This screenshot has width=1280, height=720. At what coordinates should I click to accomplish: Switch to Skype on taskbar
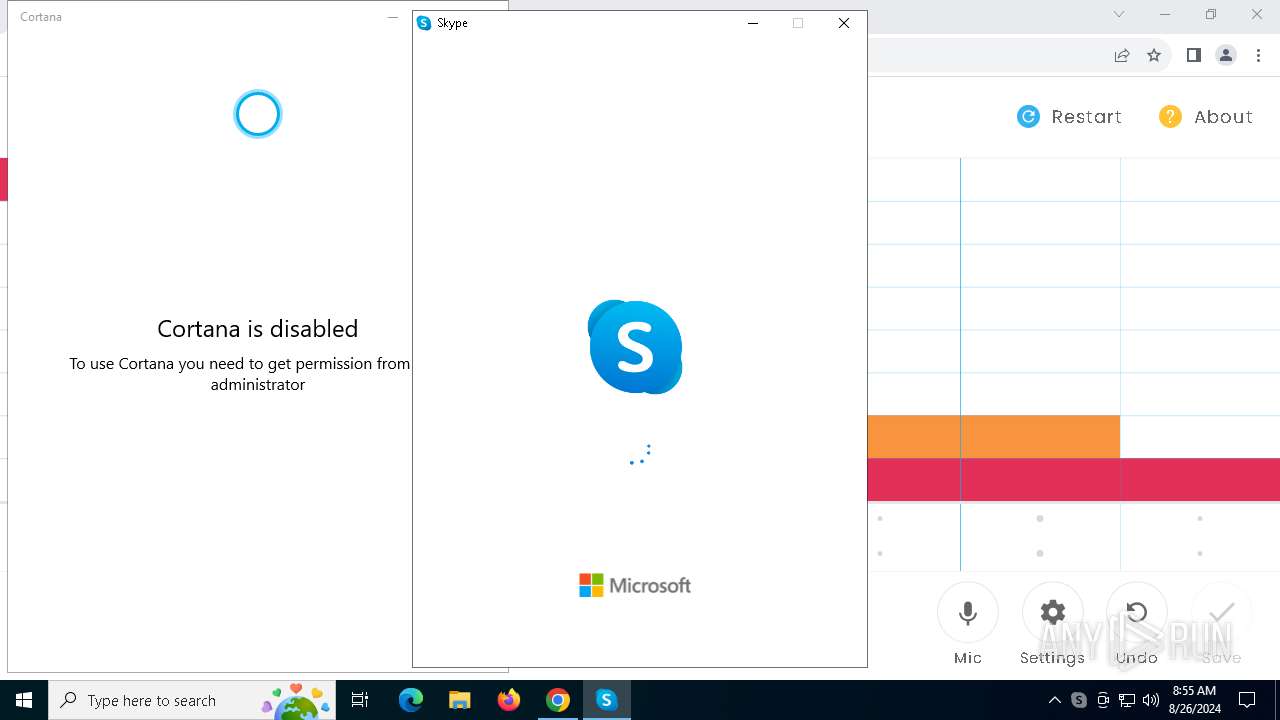606,700
